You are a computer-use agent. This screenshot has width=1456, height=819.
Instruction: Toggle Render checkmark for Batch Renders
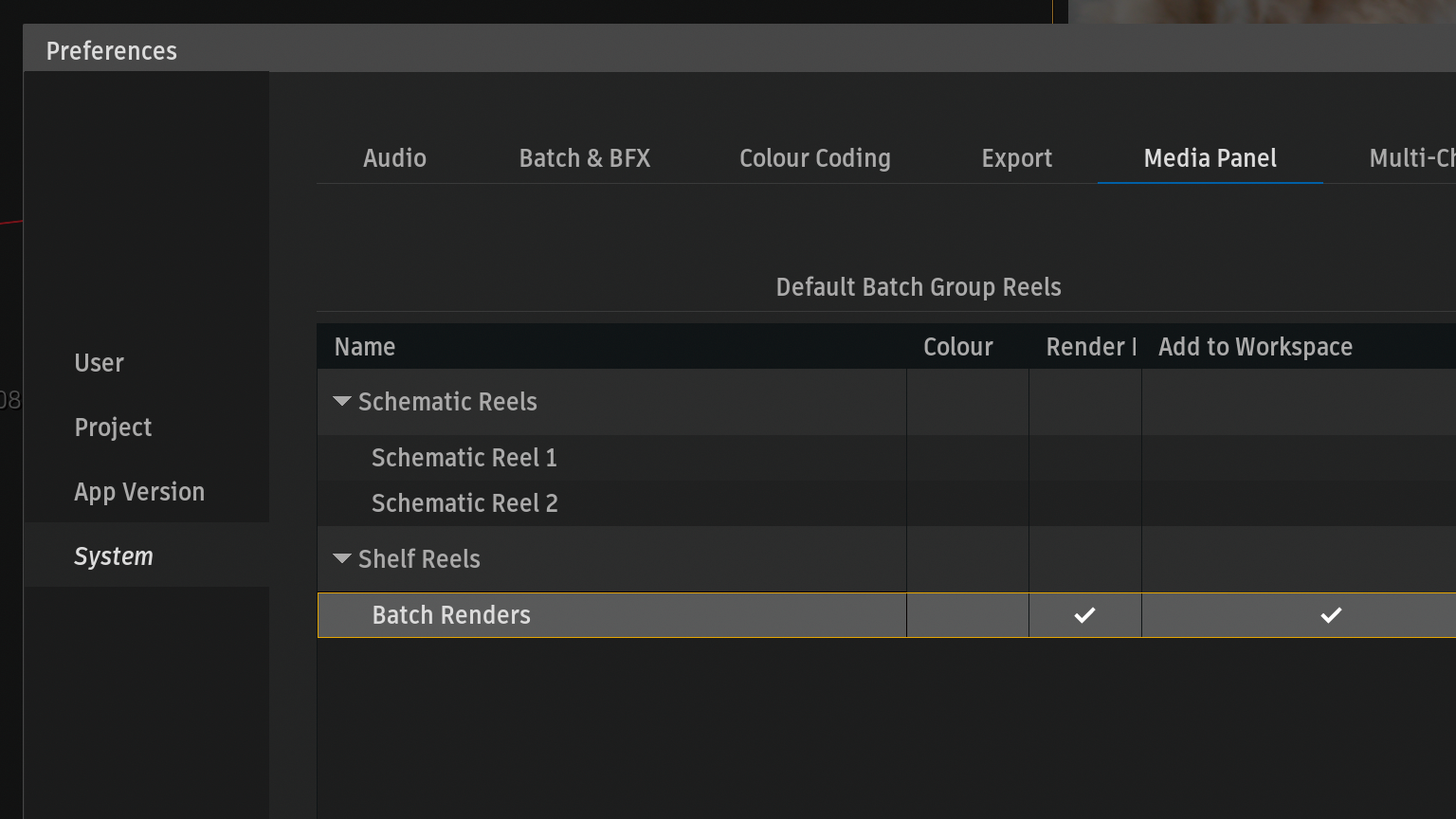(x=1084, y=615)
